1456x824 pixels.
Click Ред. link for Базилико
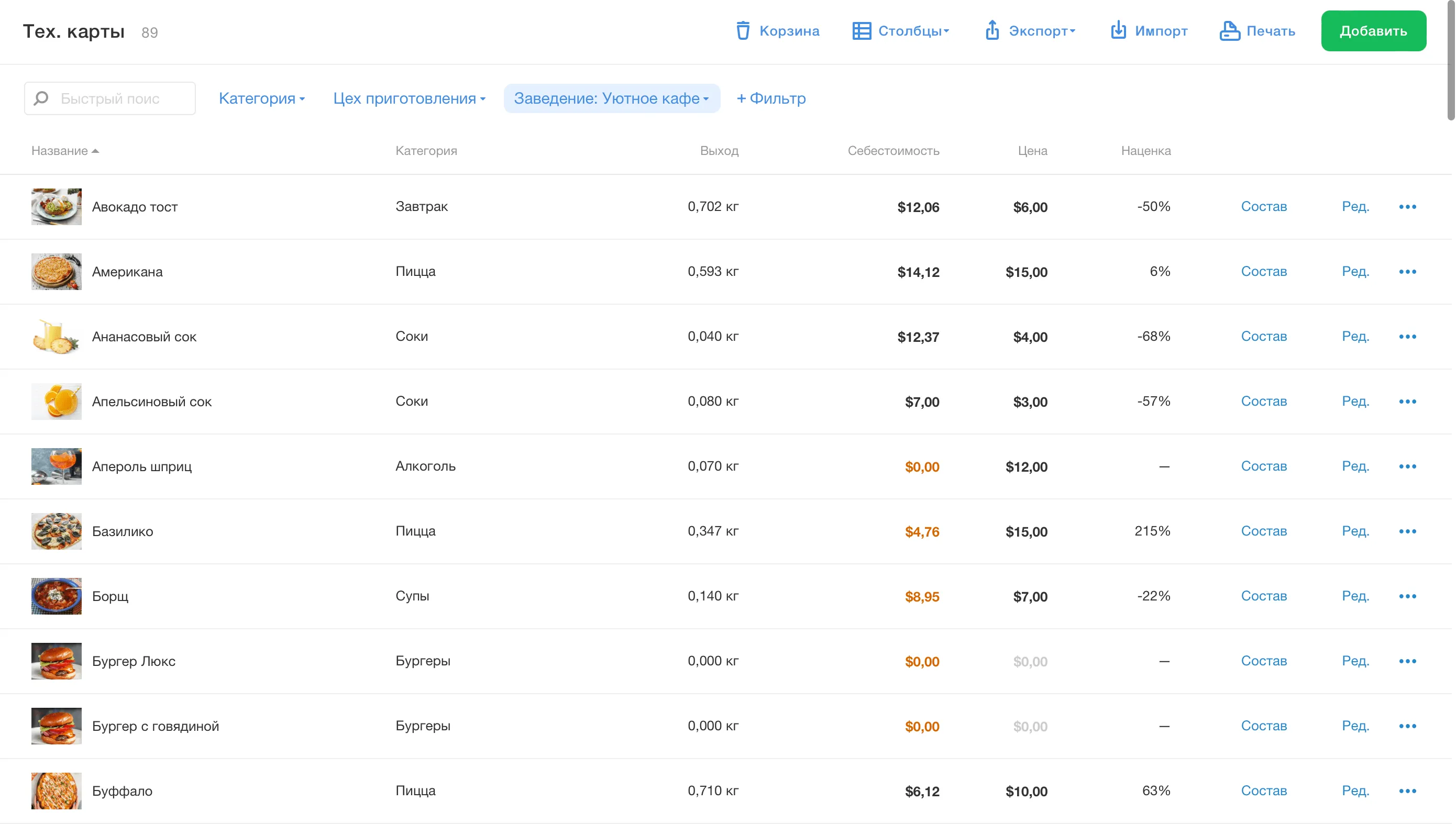click(x=1355, y=531)
